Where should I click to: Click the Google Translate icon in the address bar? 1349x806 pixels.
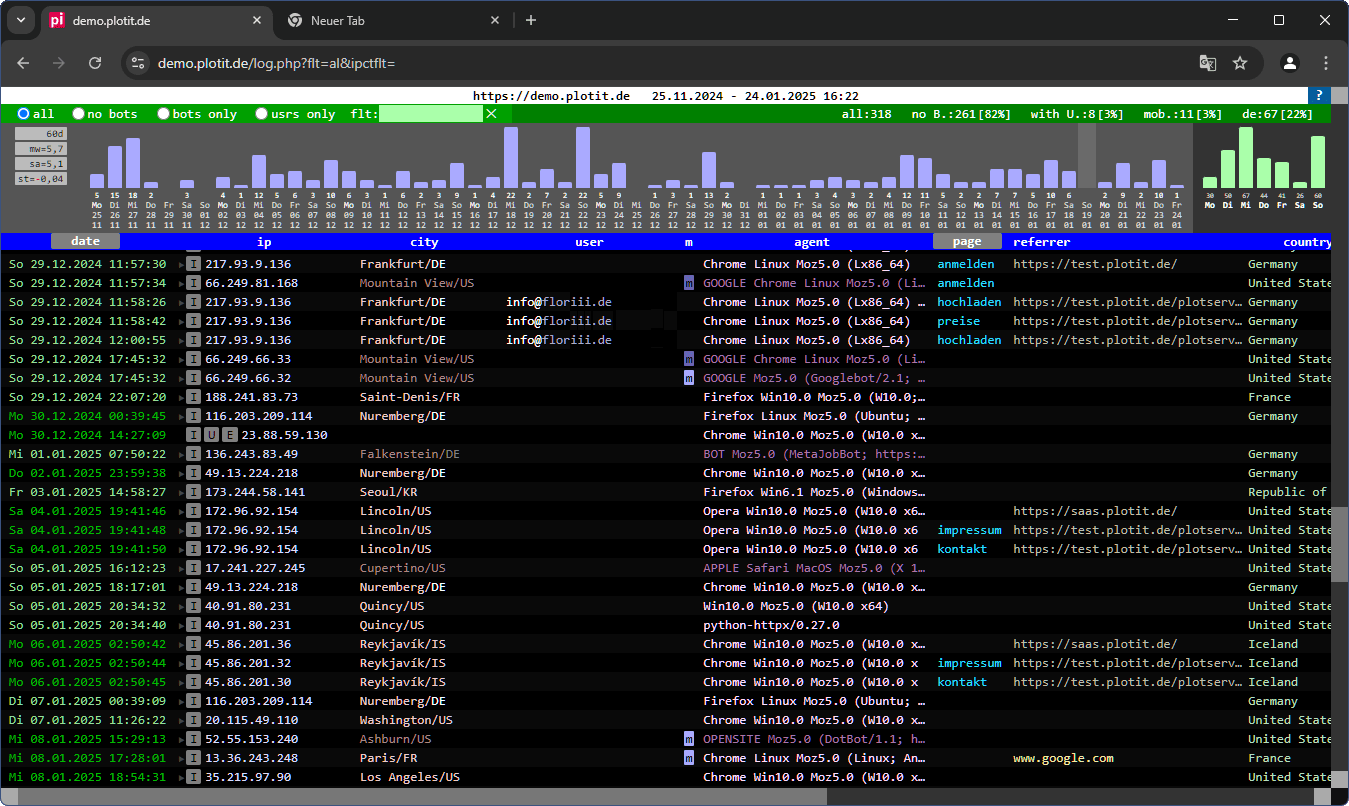pyautogui.click(x=1208, y=62)
